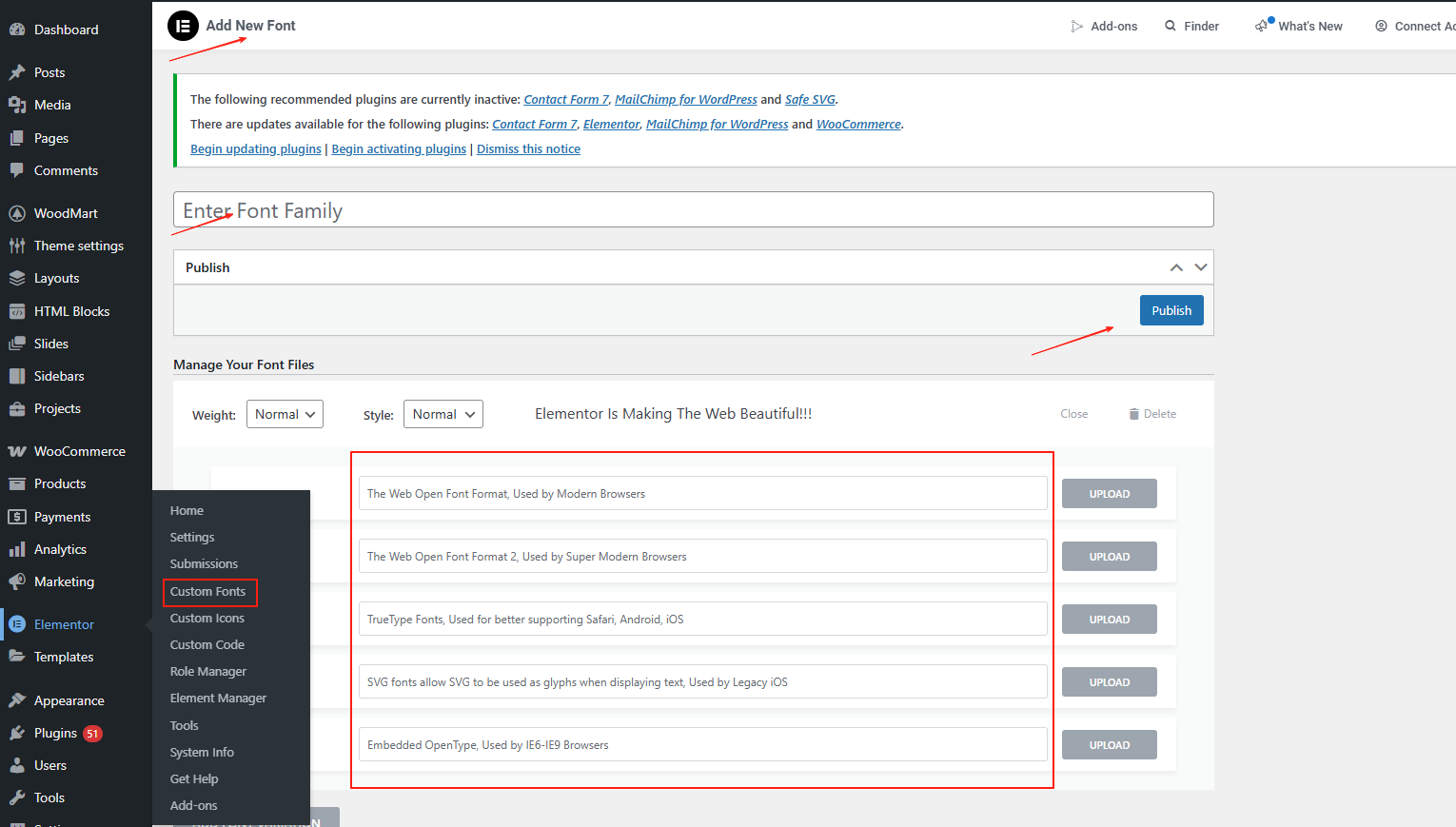Open the Style dropdown
The height and width of the screenshot is (827, 1456).
pyautogui.click(x=443, y=414)
